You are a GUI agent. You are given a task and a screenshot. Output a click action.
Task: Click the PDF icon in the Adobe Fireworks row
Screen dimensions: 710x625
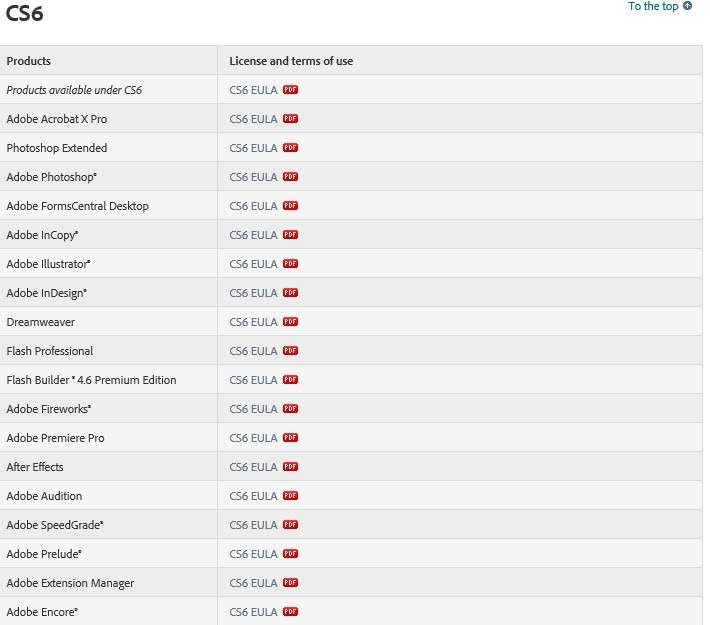tap(290, 409)
